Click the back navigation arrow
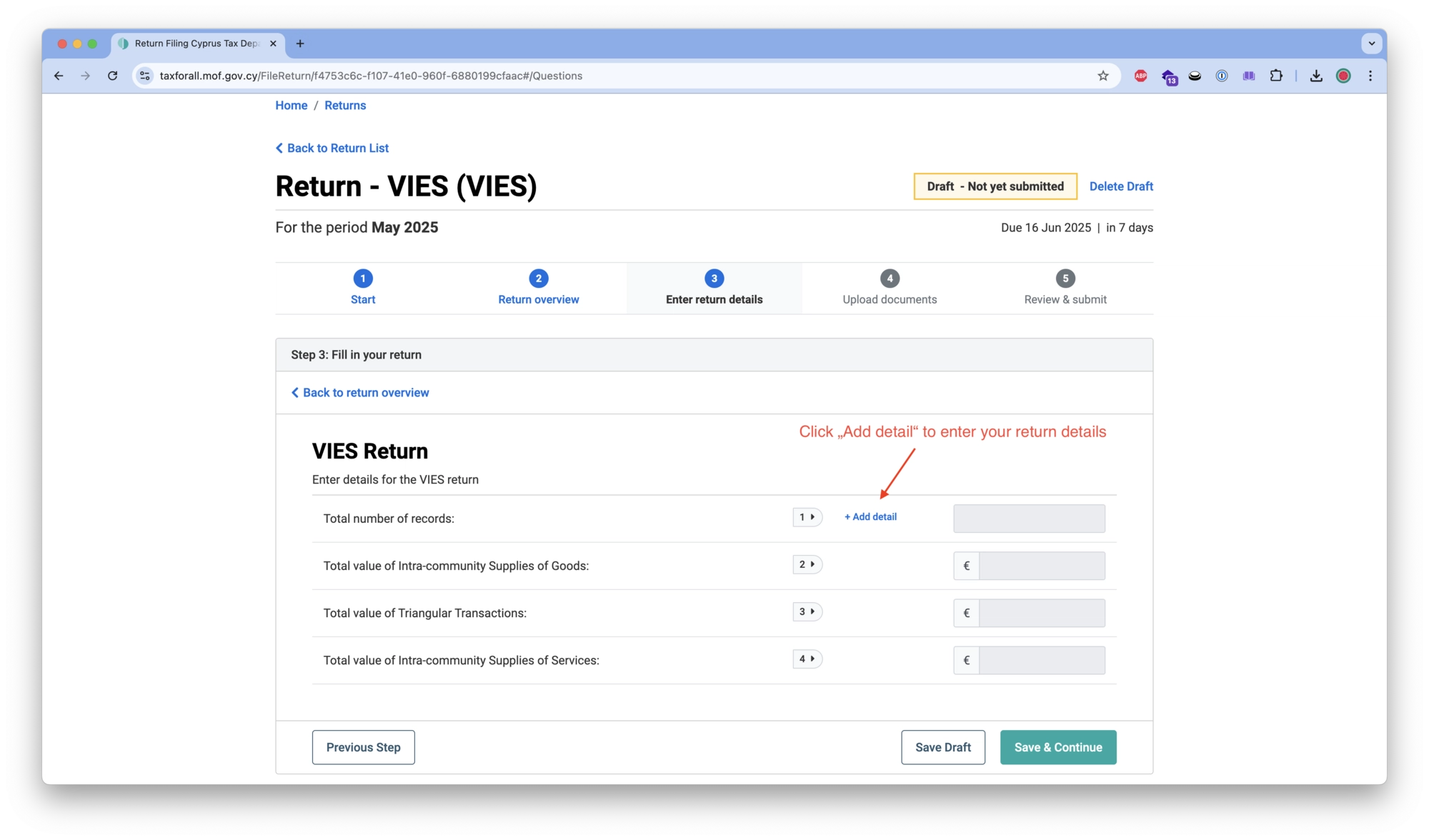 click(x=58, y=75)
